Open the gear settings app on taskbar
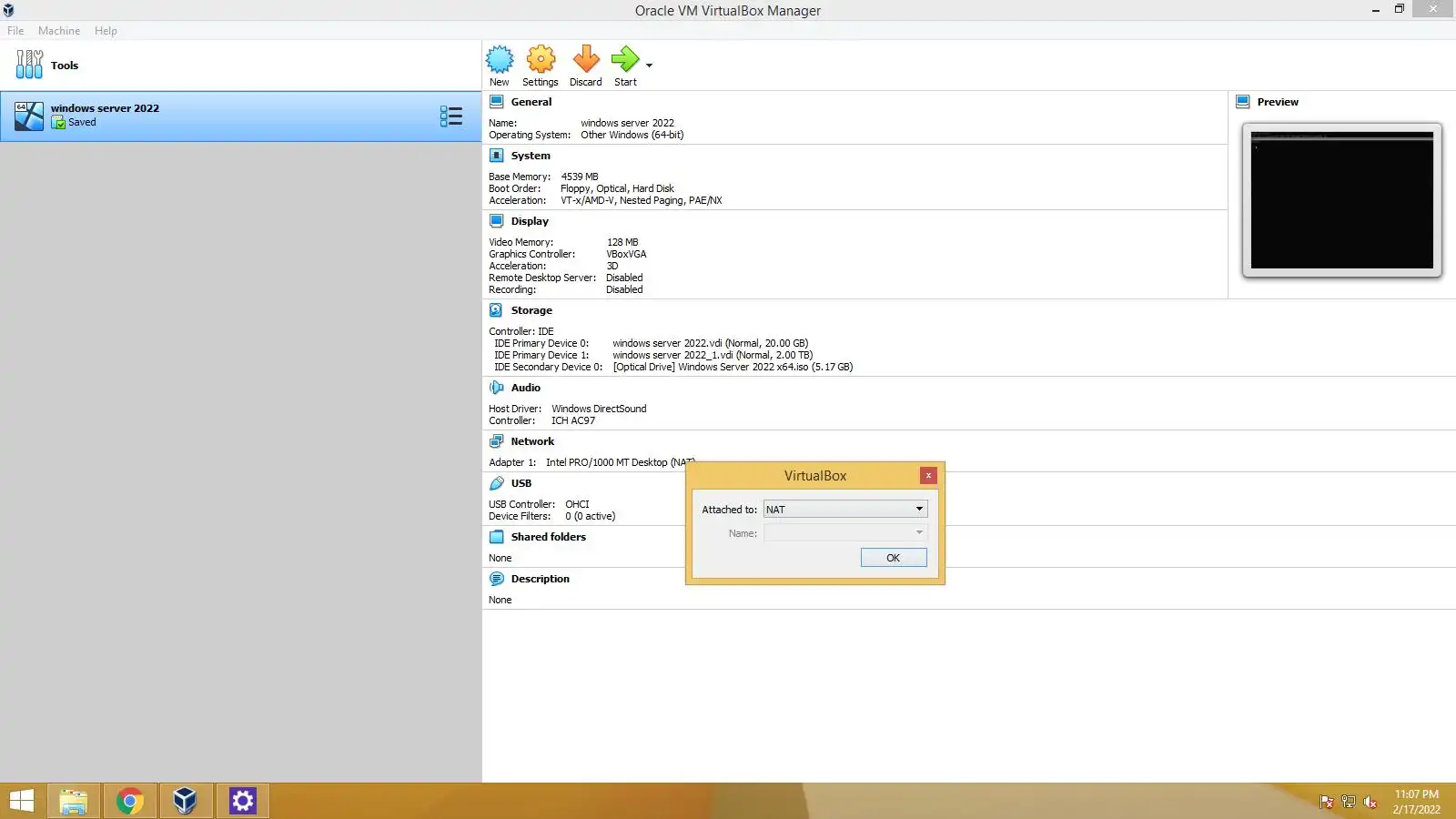 click(242, 801)
